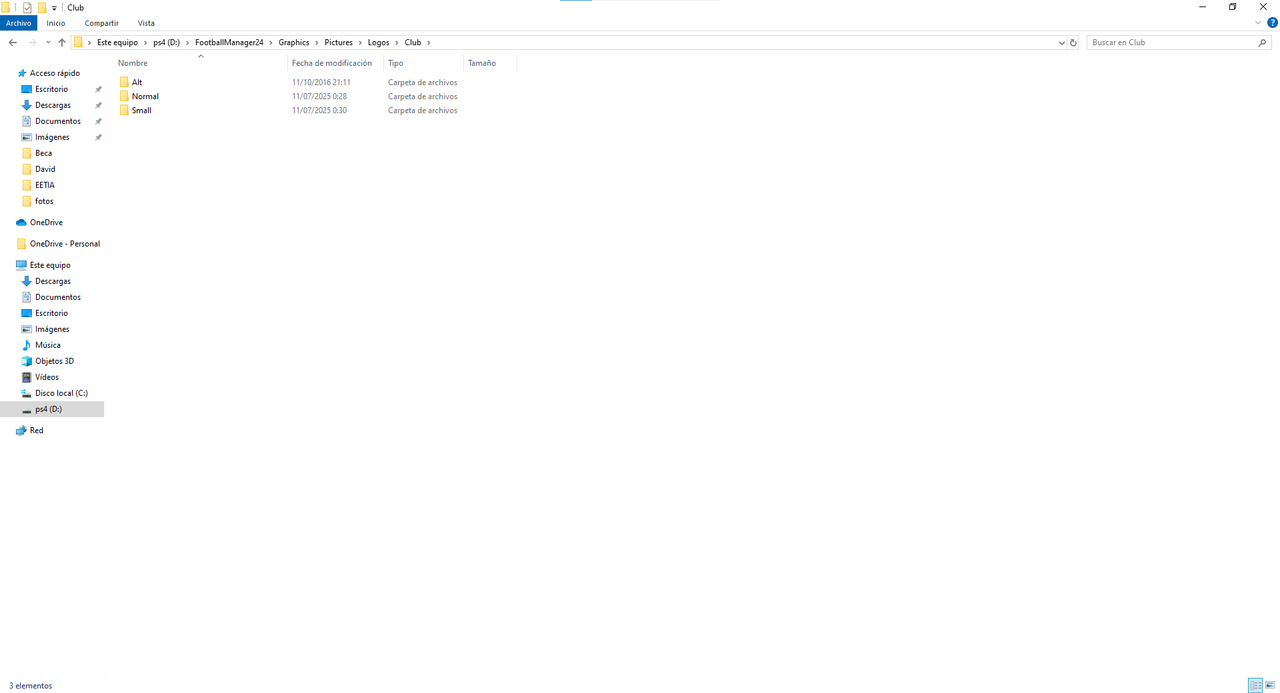Click Este equipo in the breadcrumb path
1280x693 pixels.
pyautogui.click(x=117, y=43)
